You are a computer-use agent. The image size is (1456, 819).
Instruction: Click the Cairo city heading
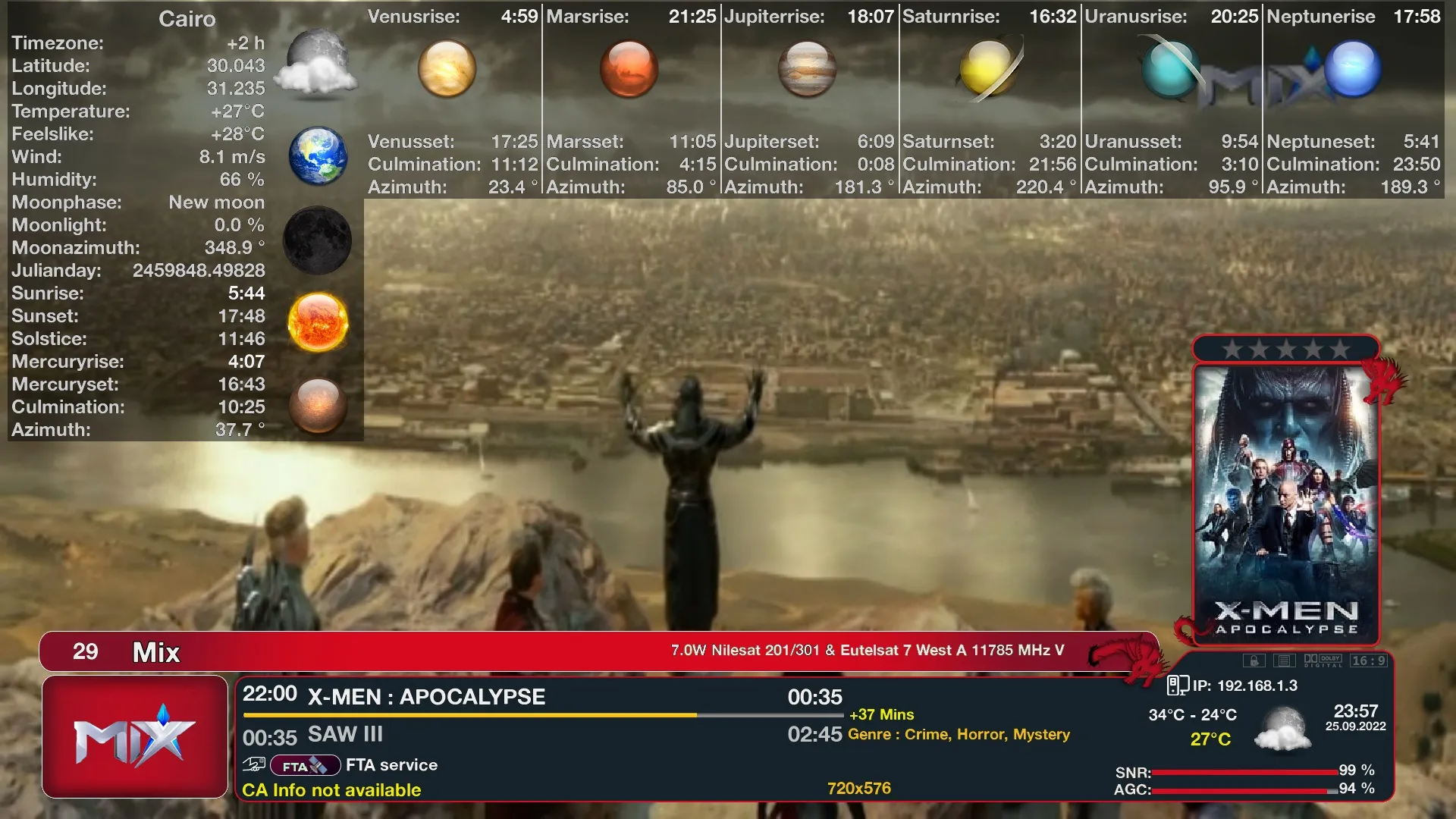click(187, 19)
